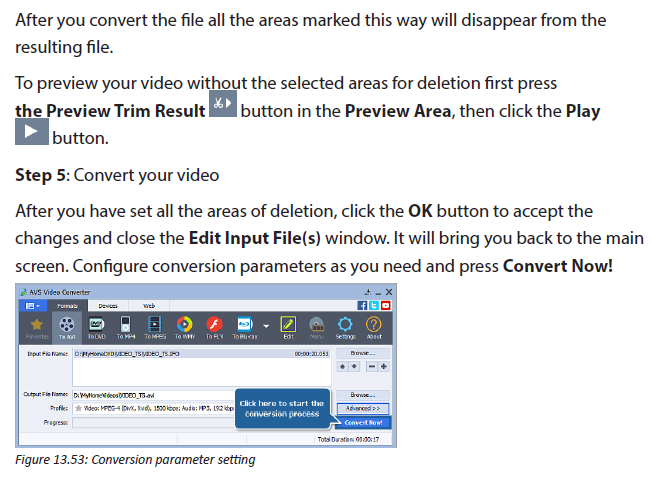Select the To MPEG format icon
Screen dimensions: 654x483
coord(155,328)
